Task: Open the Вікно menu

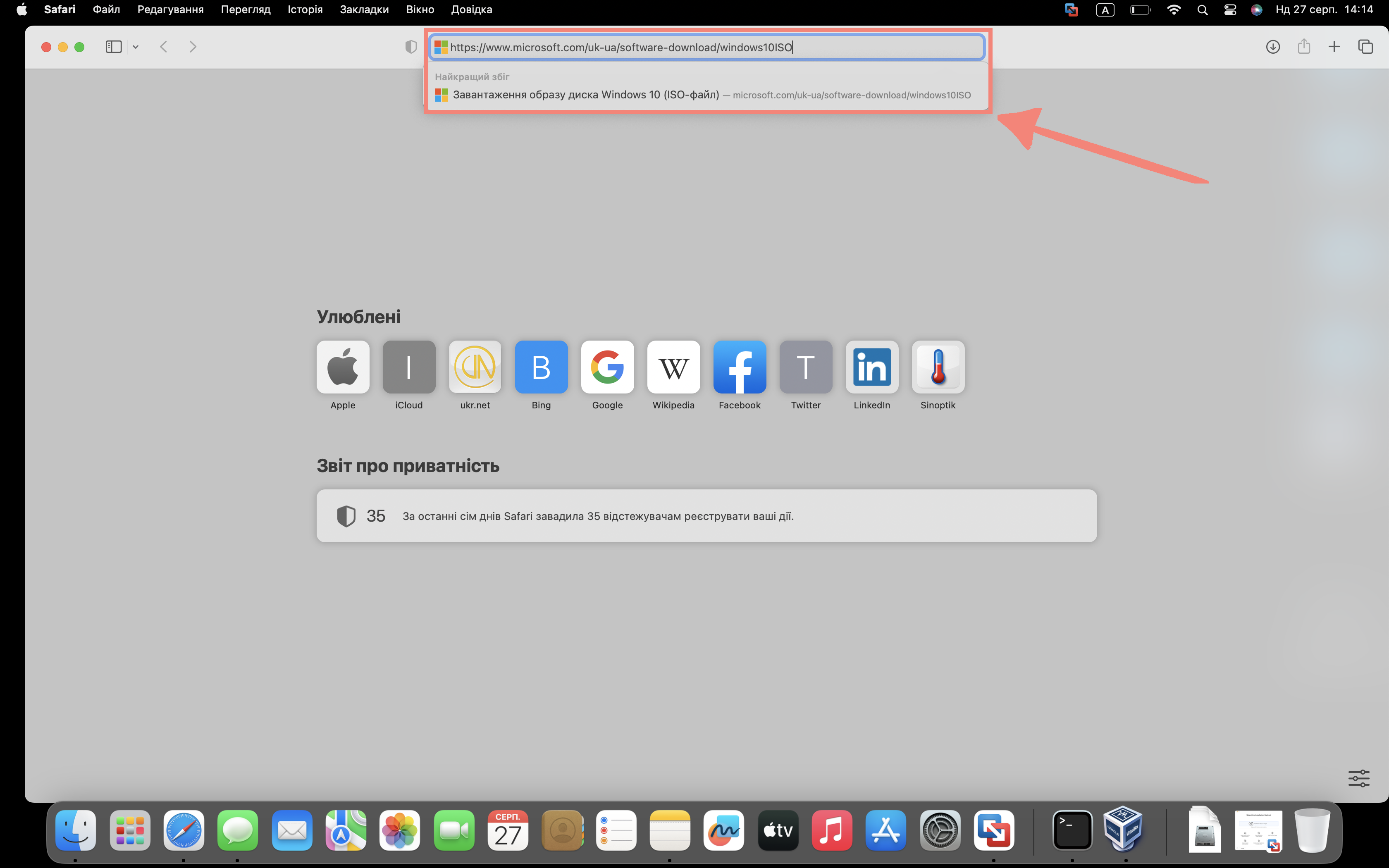Action: 420,9
